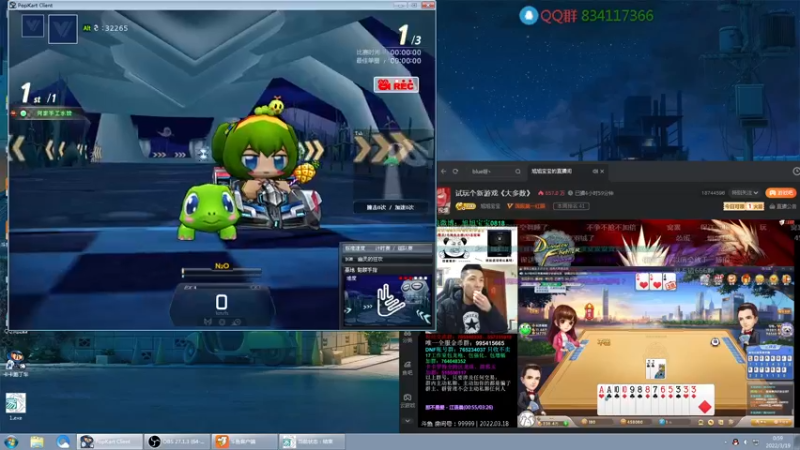Click the weekly ranking 41 outlined button
Image resolution: width=800 pixels, height=450 pixels.
tap(571, 206)
